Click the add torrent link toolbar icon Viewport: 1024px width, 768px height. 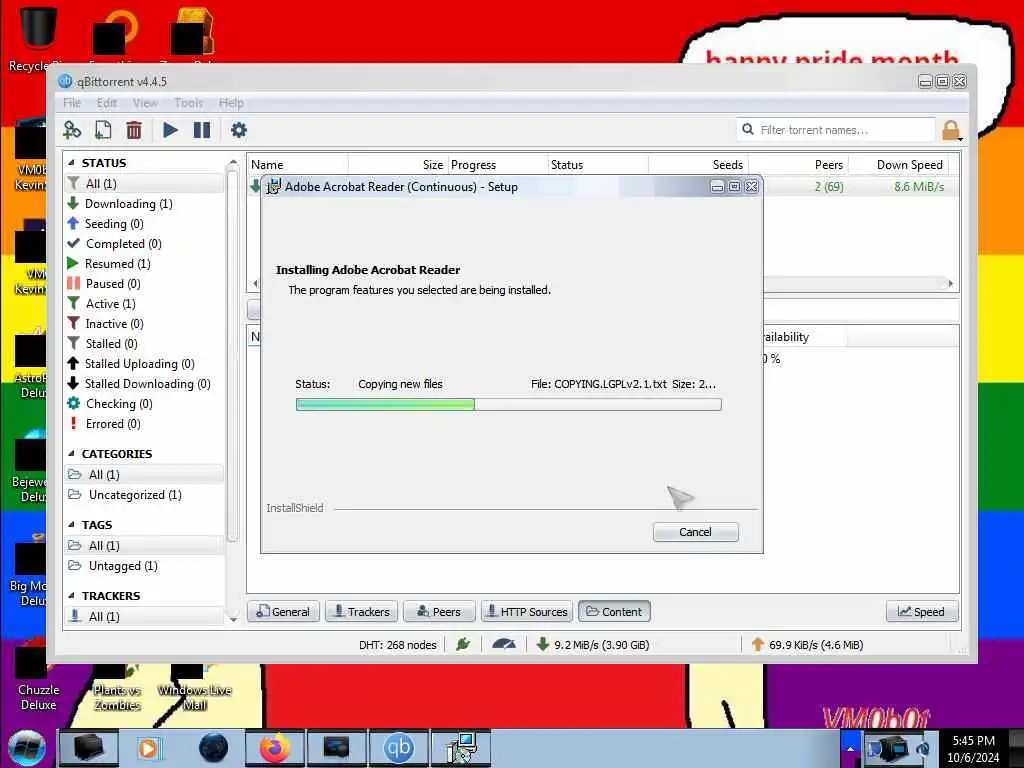pyautogui.click(x=72, y=130)
